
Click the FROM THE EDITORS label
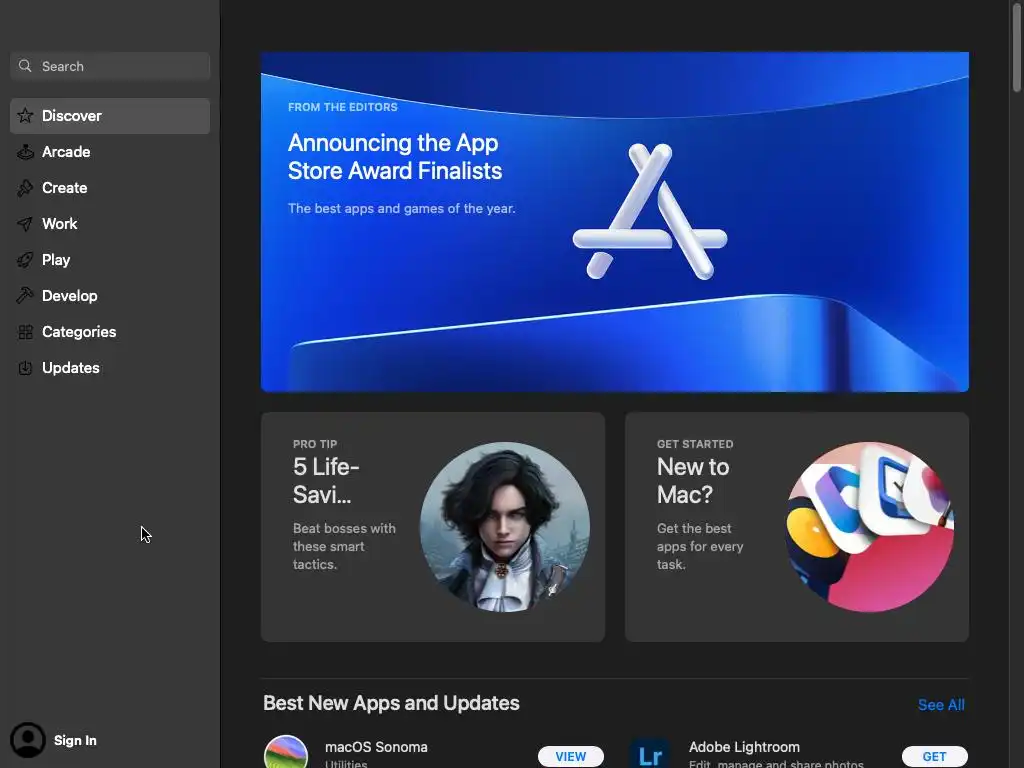pyautogui.click(x=343, y=107)
